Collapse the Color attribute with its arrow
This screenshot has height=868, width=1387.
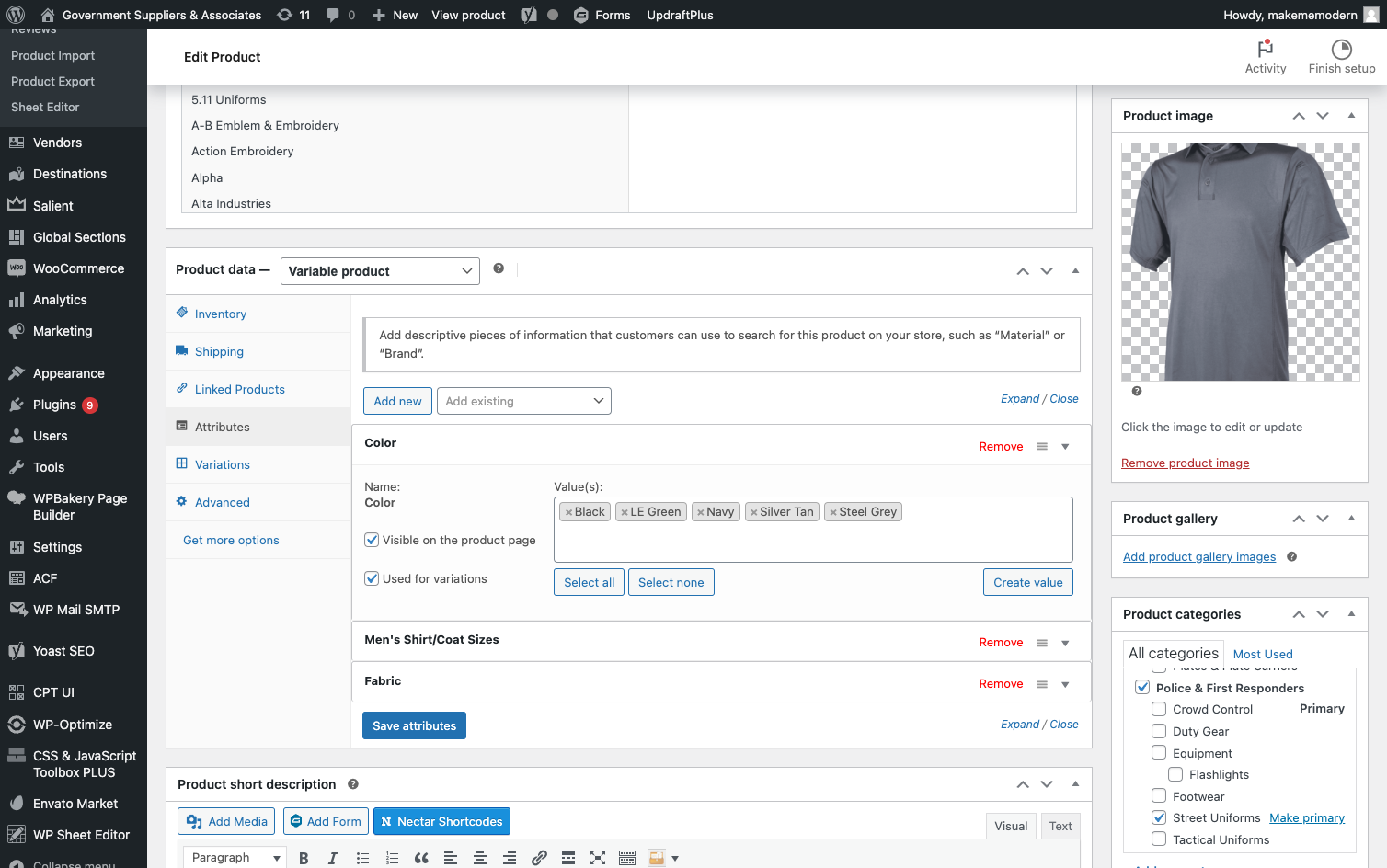click(x=1065, y=447)
